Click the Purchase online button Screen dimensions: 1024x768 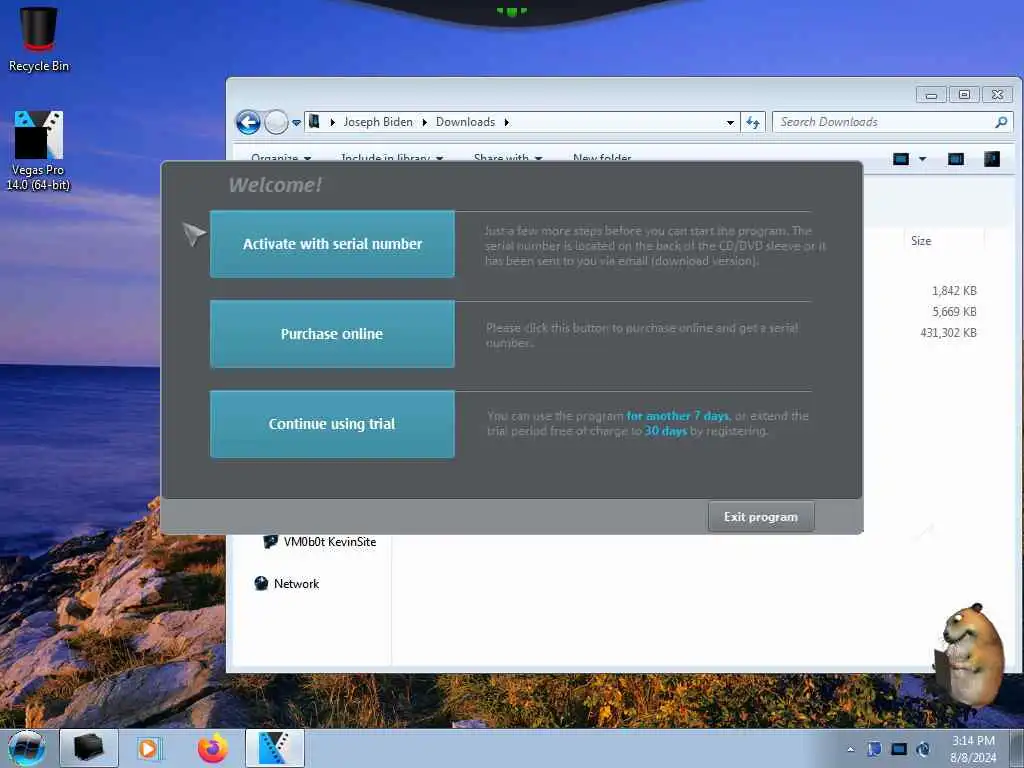(332, 334)
